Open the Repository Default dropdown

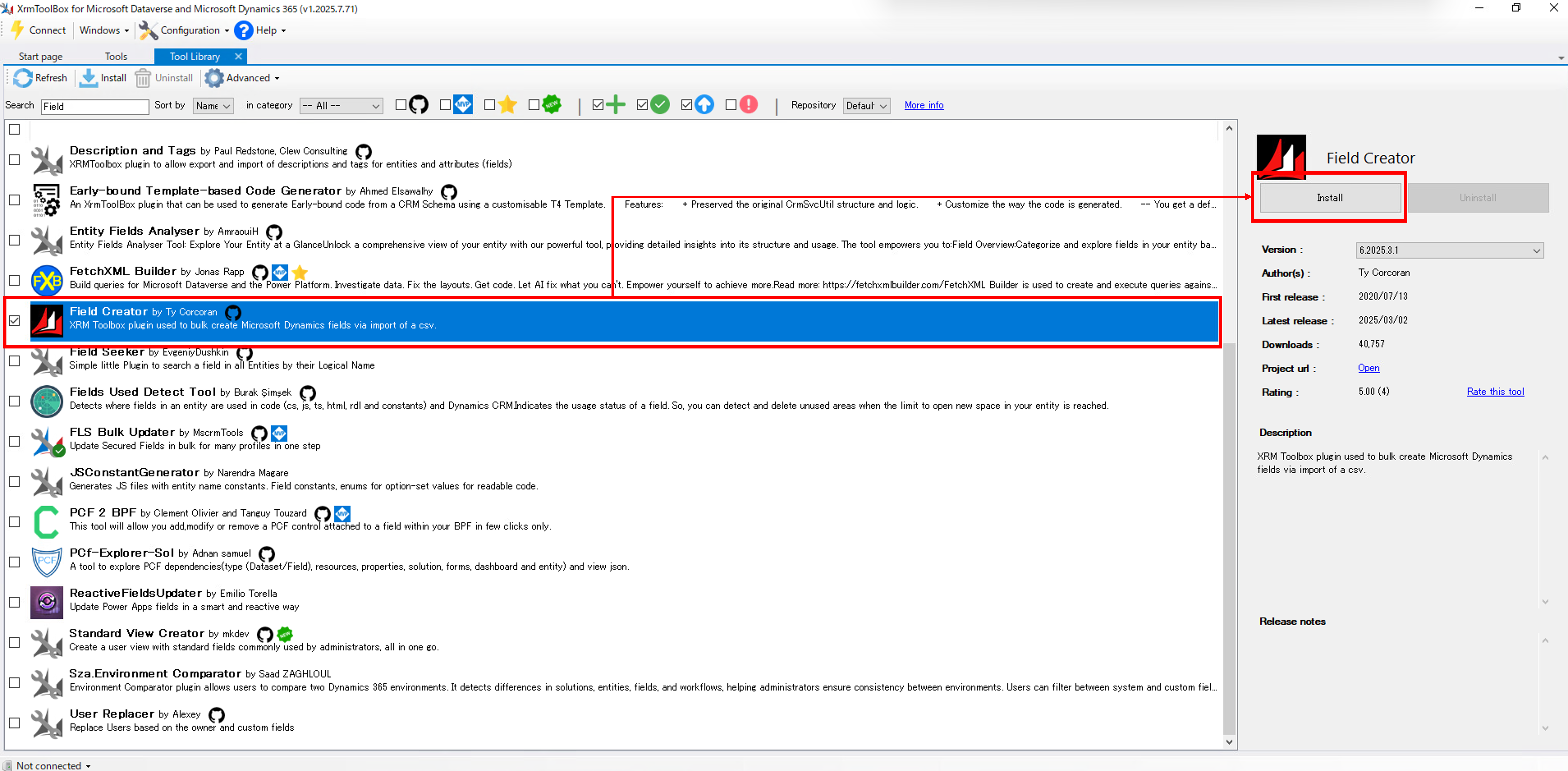point(866,106)
